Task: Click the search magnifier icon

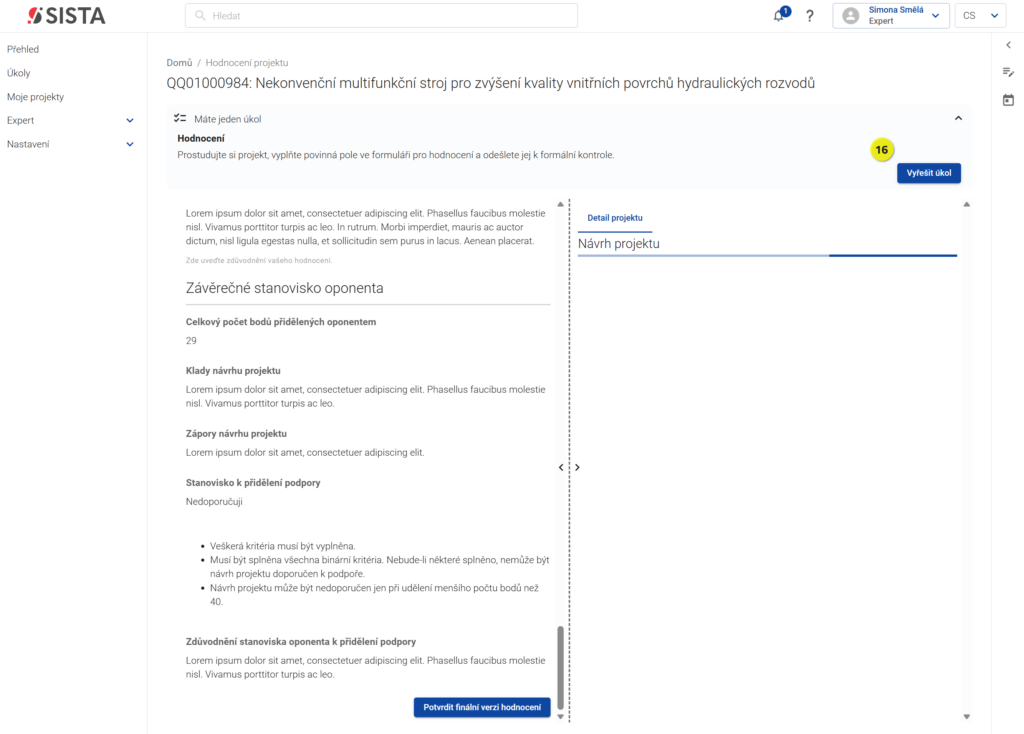Action: tap(200, 16)
